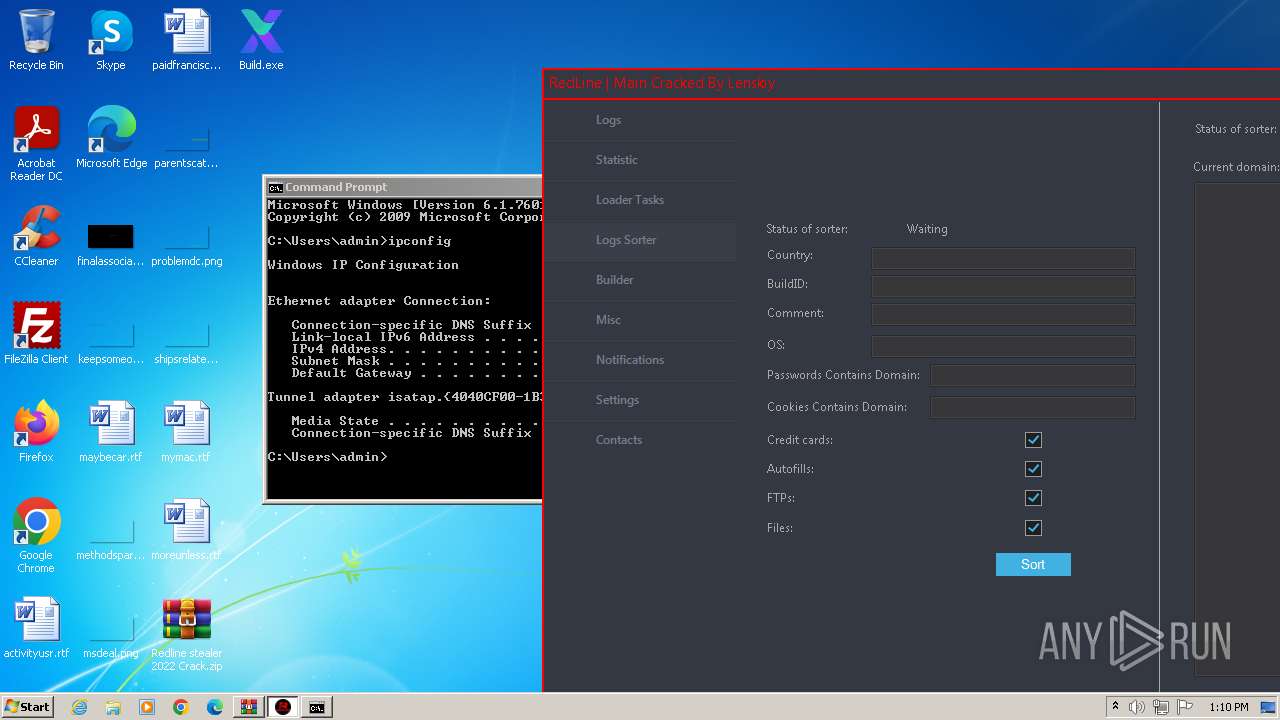
Task: Open Firefox desktop shortcut
Action: click(x=36, y=432)
